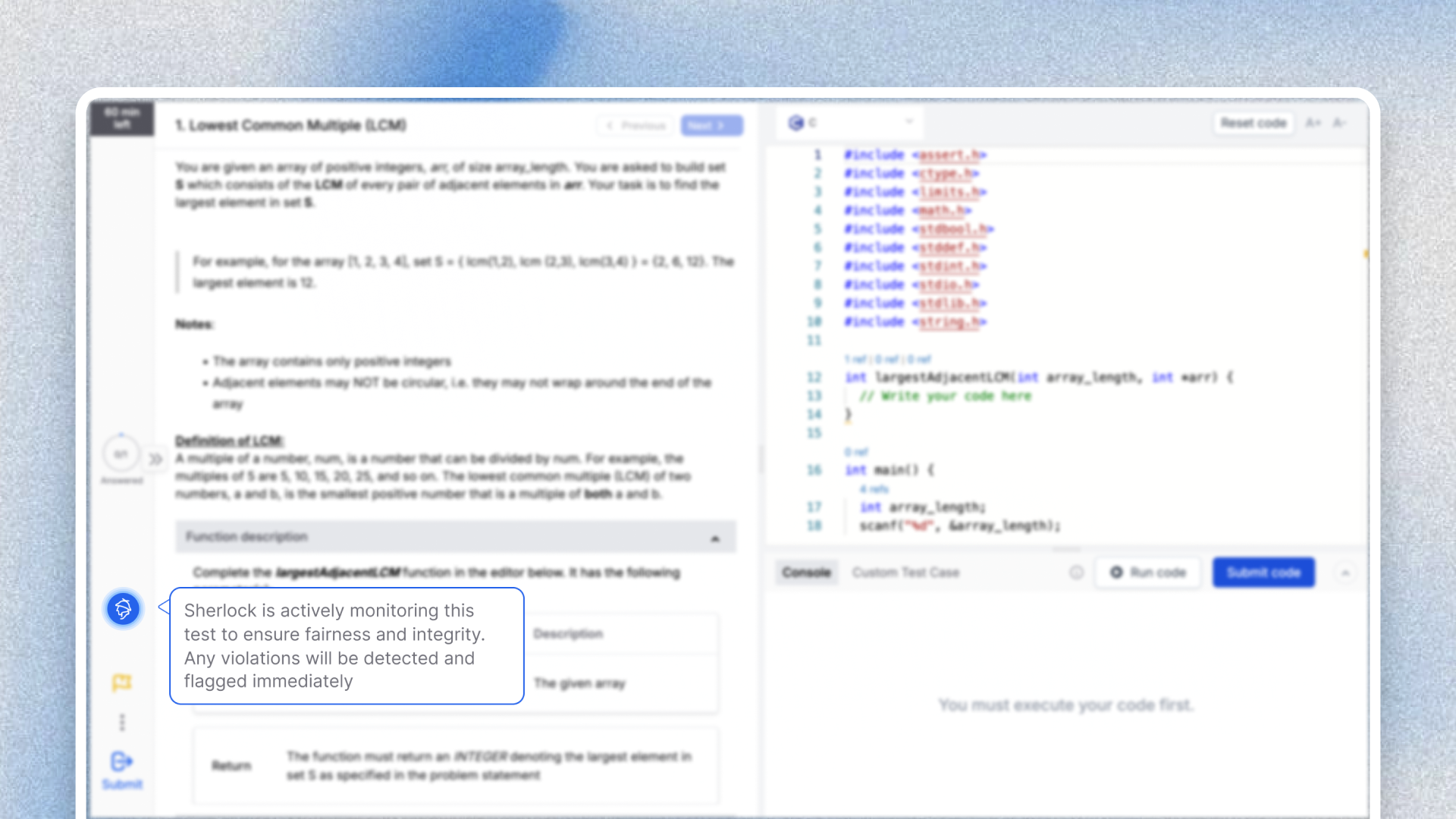Screen dimensions: 1456x819
Task: Decrease editor font size with A-
Action: pos(1339,123)
